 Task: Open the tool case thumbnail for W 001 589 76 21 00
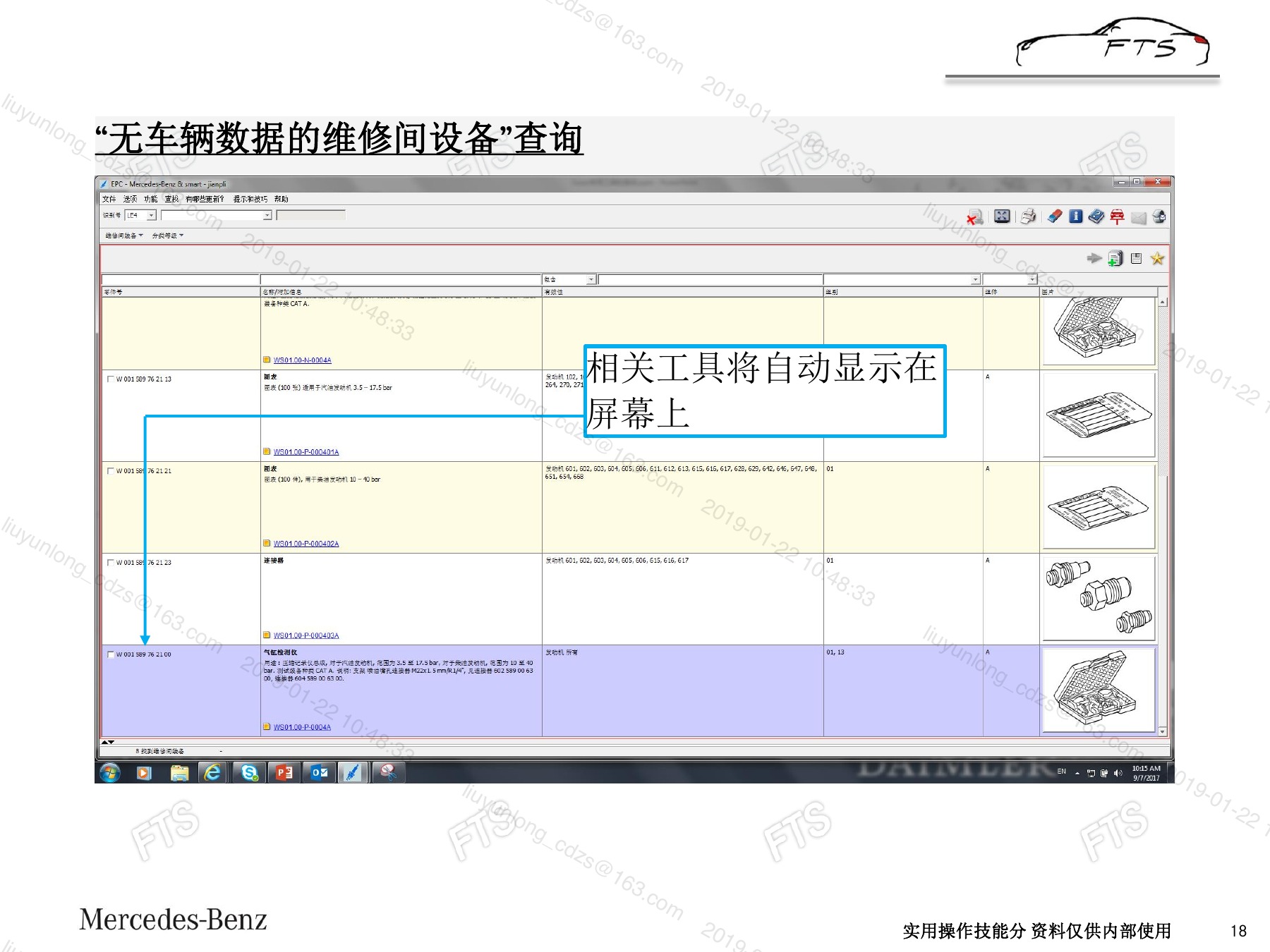tap(1099, 690)
